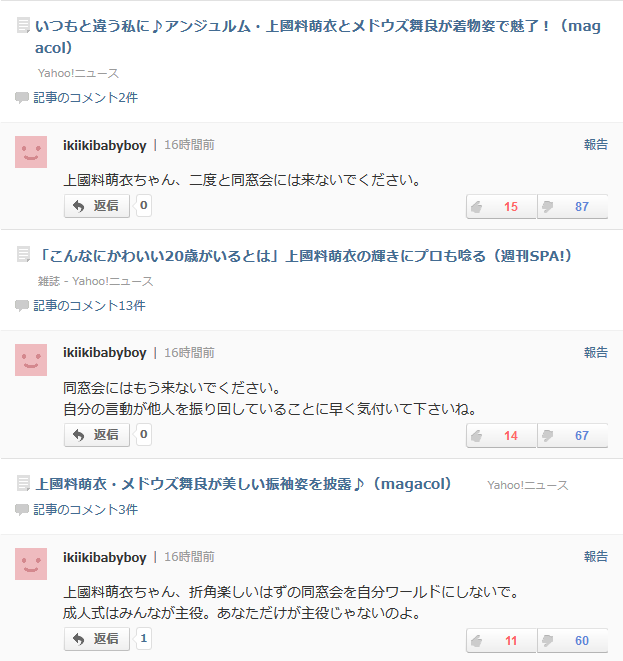The image size is (623, 661).
Task: Click the first ikiikibabyboy avatar image
Action: tap(31, 152)
